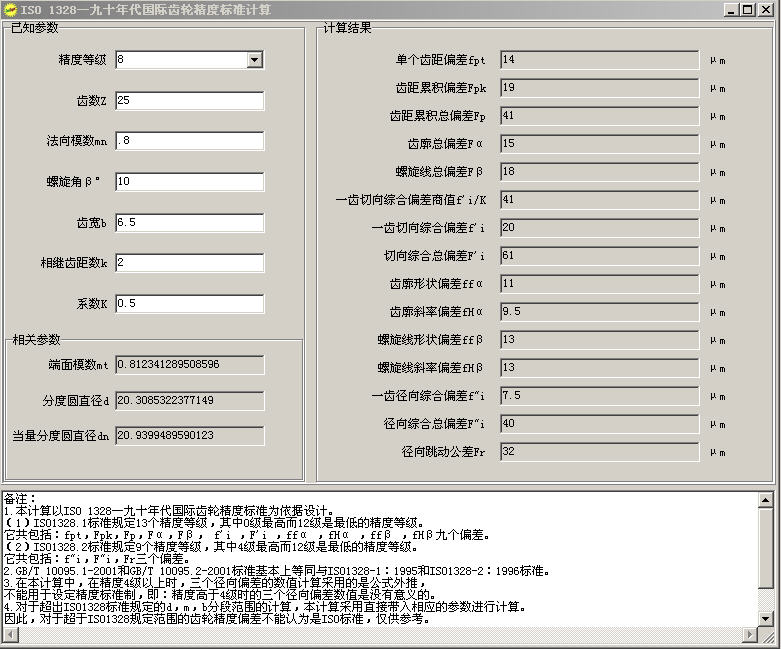Screen dimensions: 781x649
Task: Click the 一齿径向综合偏差f"i result field
Action: point(600,396)
